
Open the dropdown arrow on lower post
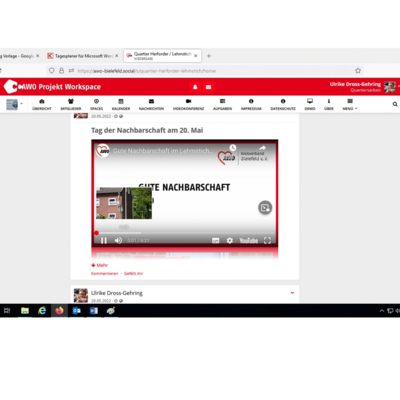click(292, 293)
